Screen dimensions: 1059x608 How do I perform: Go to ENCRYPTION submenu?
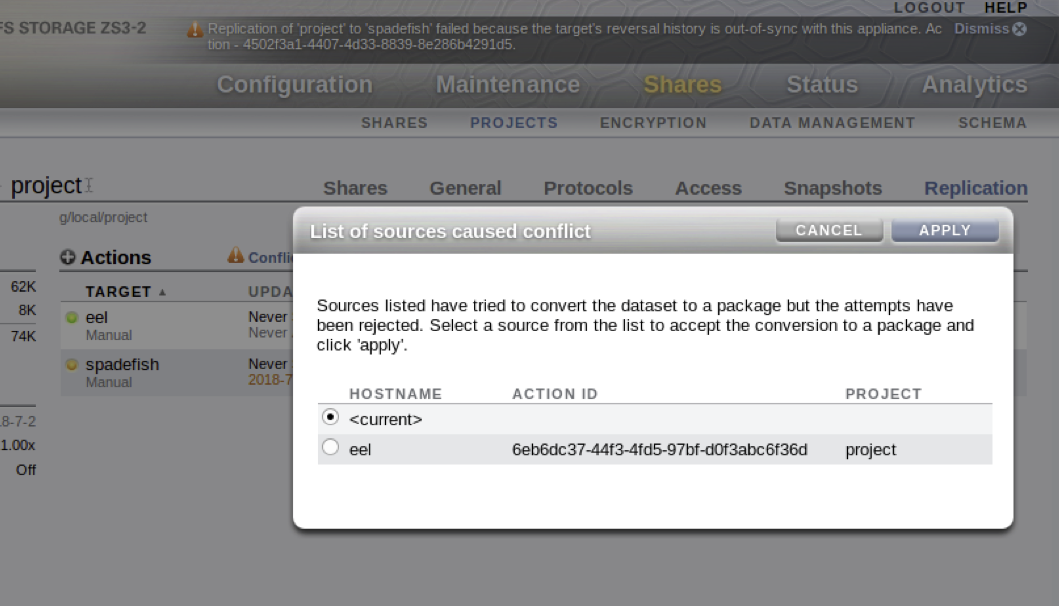(x=653, y=123)
